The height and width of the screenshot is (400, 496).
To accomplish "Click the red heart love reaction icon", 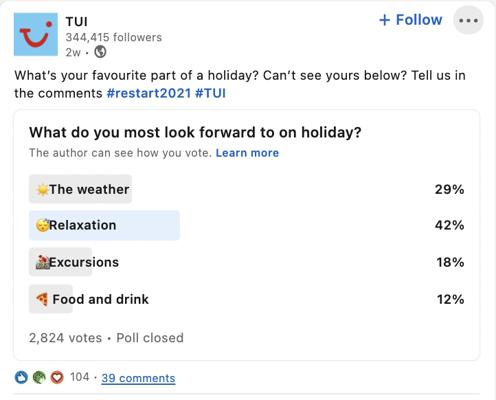I will [x=57, y=377].
